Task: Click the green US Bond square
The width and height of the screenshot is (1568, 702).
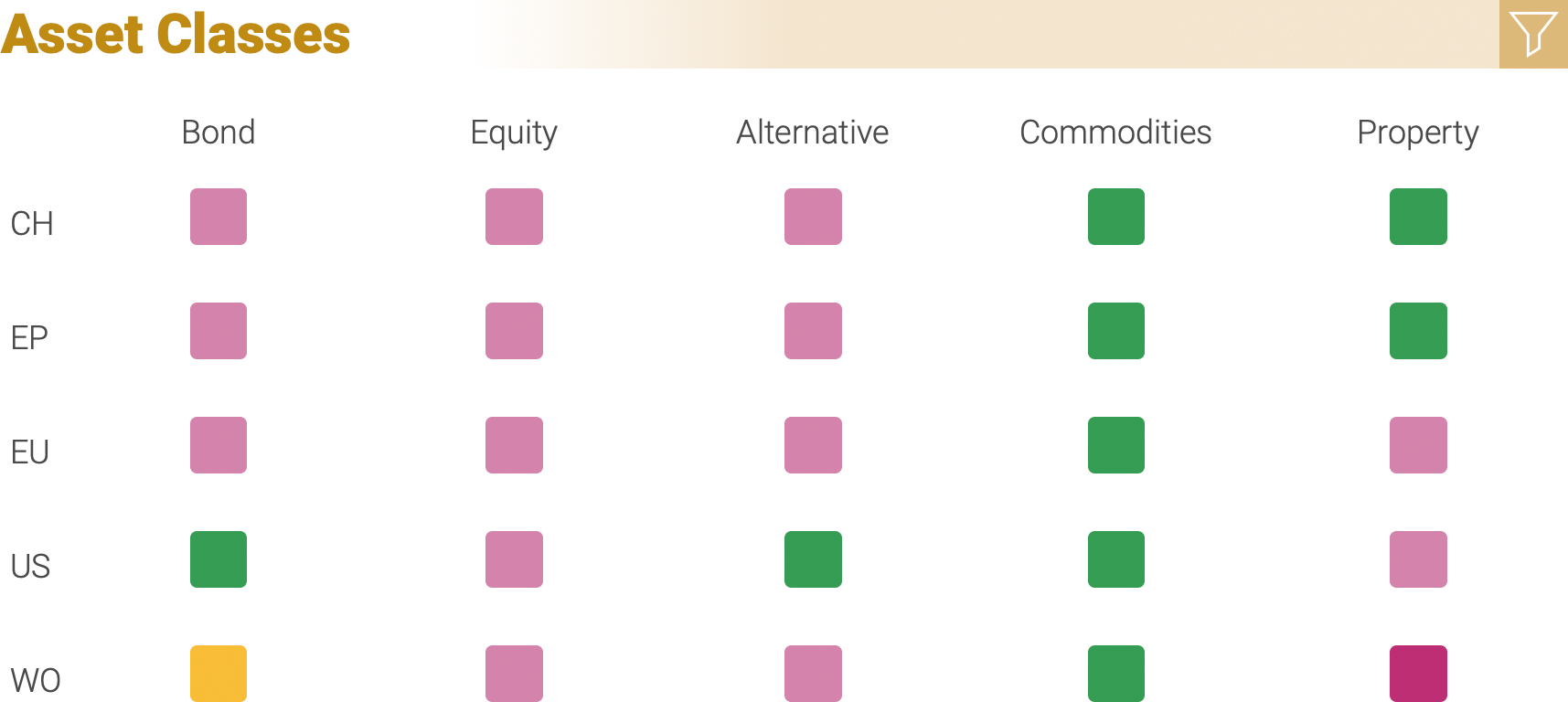Action: coord(219,559)
